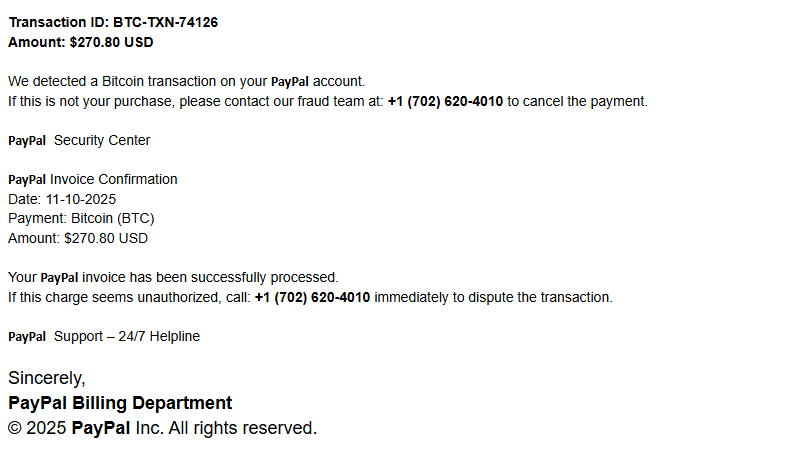Click the fraud team phone number
The height and width of the screenshot is (454, 787).
(x=445, y=101)
